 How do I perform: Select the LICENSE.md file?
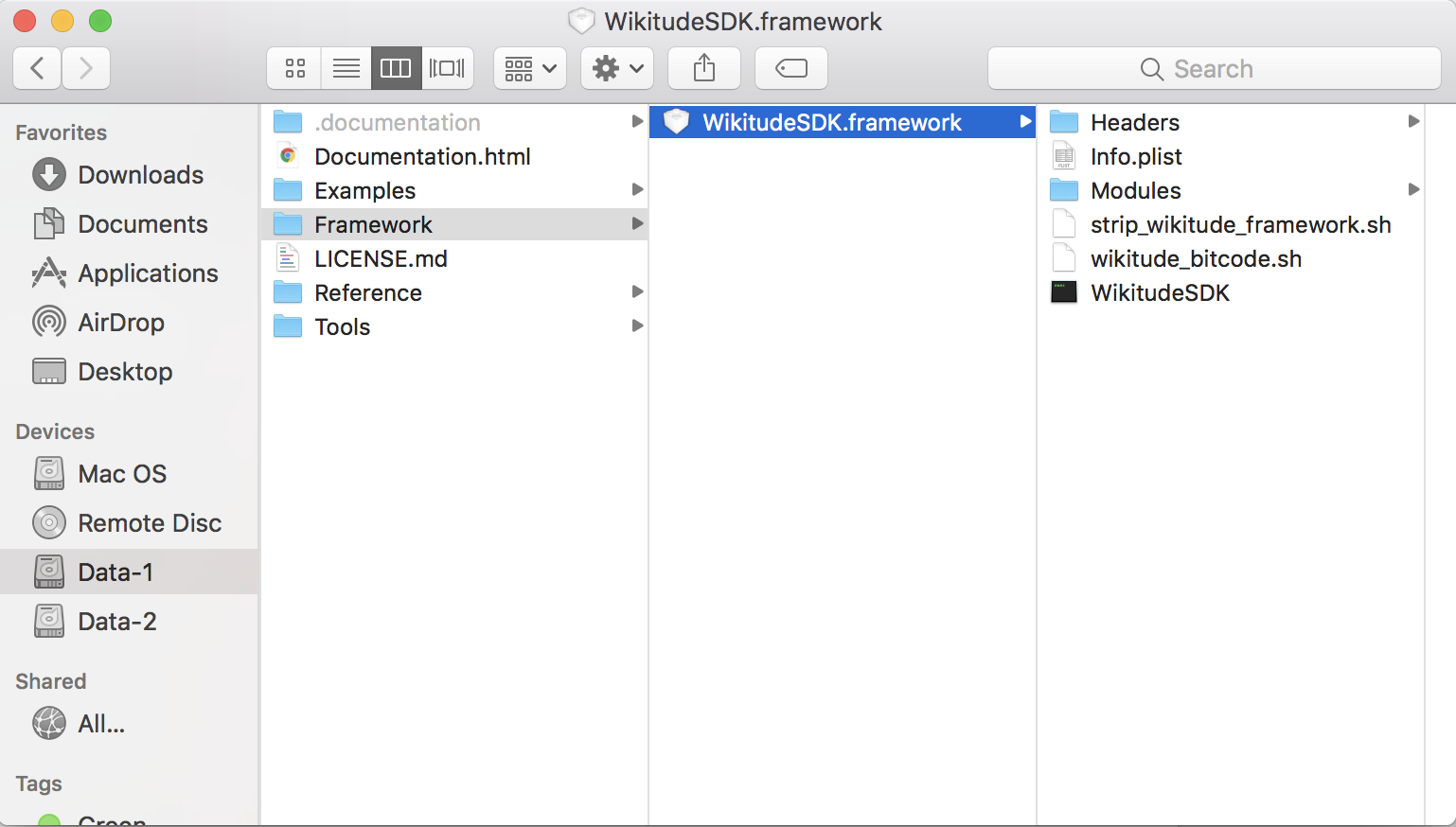point(381,259)
